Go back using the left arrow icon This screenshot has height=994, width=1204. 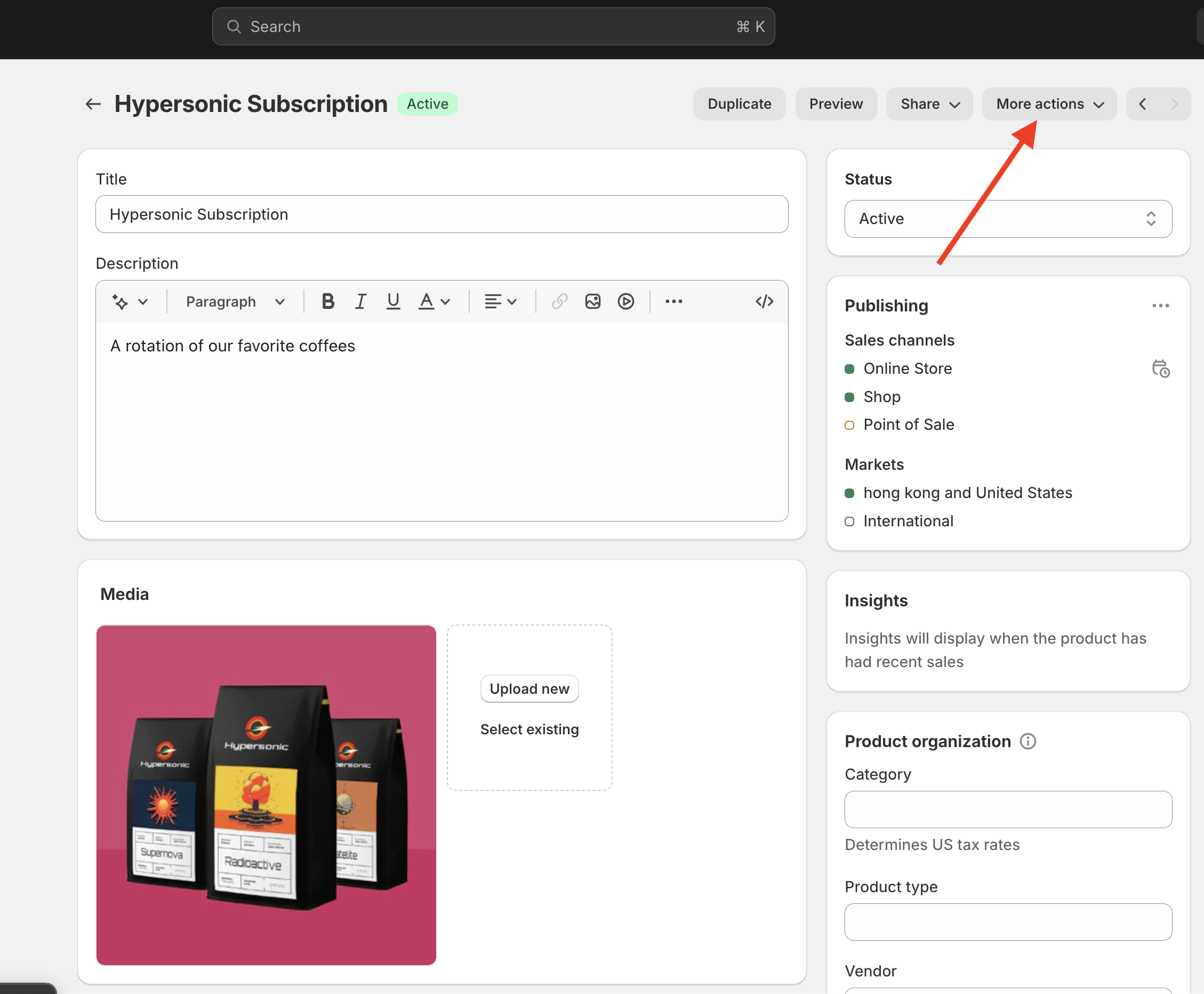[x=93, y=103]
